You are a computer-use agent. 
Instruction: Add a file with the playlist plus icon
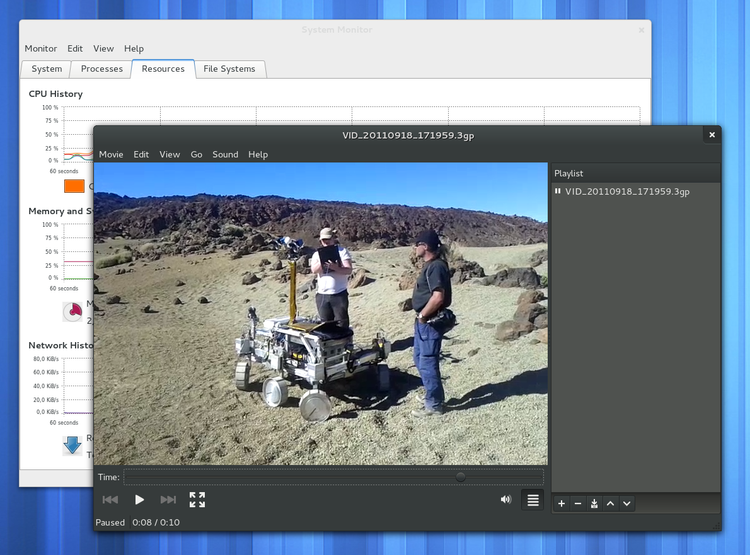click(x=561, y=503)
